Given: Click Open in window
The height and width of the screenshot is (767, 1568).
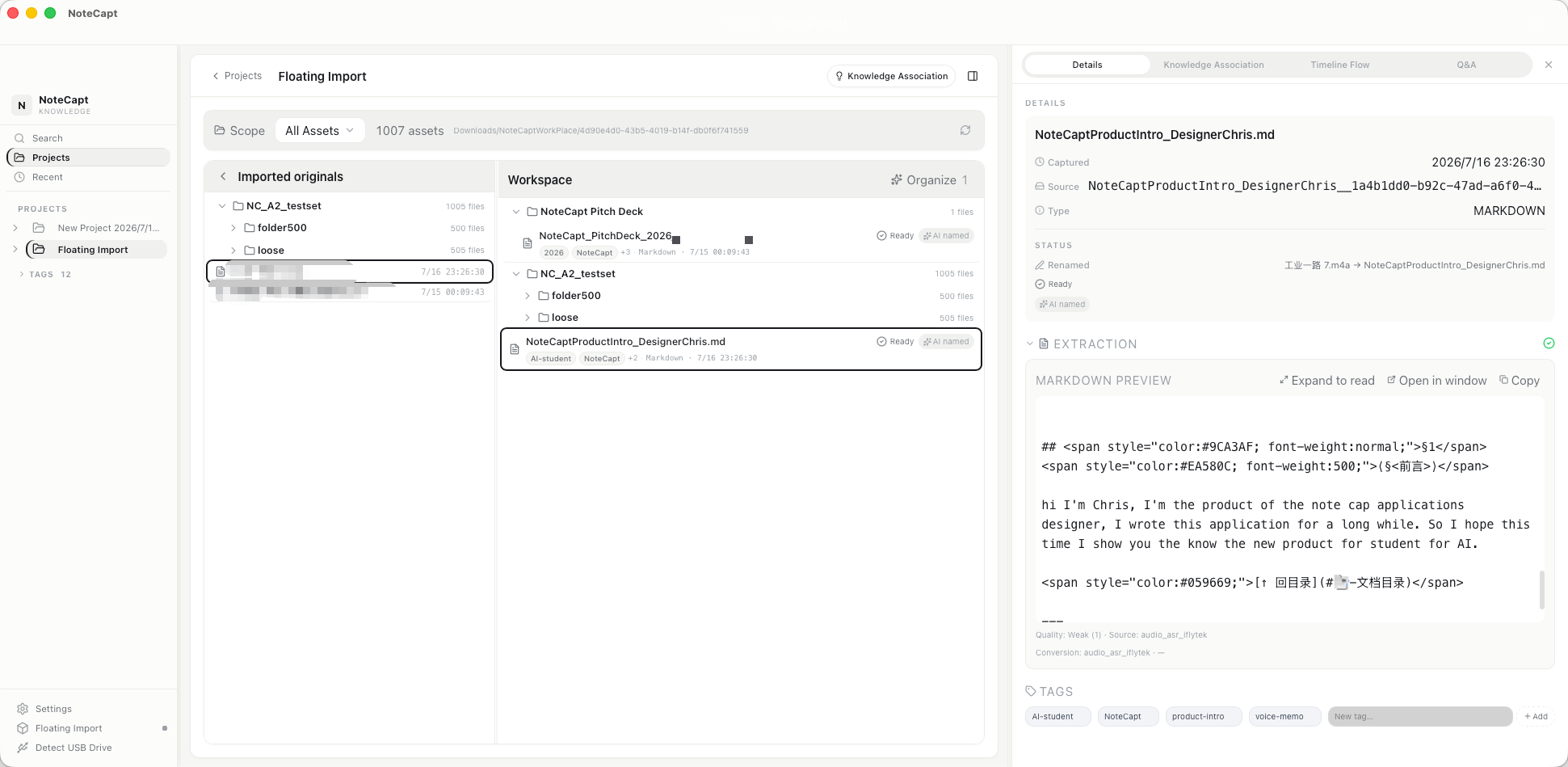Looking at the screenshot, I should 1436,381.
